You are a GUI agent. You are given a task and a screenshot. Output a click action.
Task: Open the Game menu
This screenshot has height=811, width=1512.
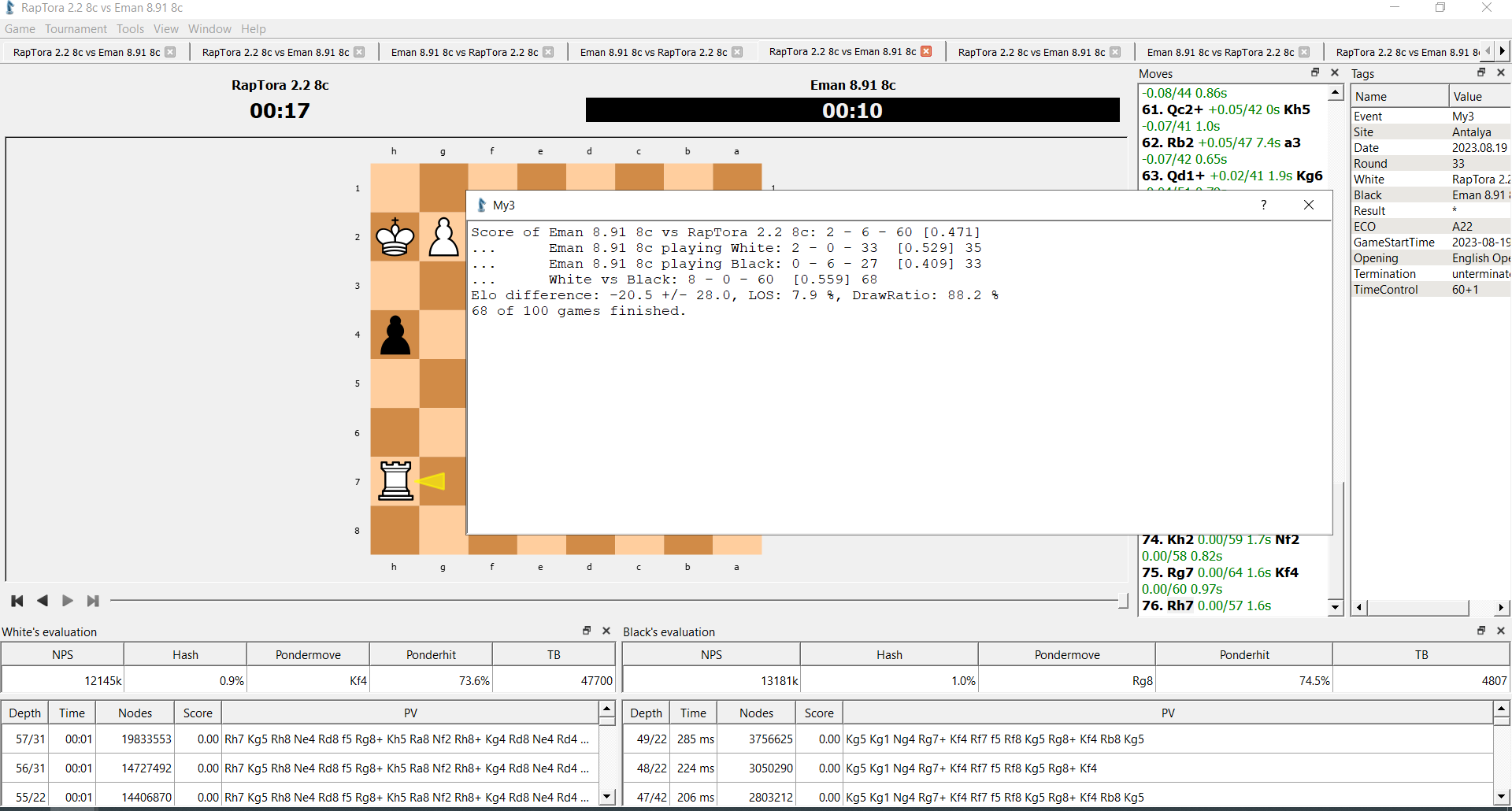pyautogui.click(x=20, y=29)
